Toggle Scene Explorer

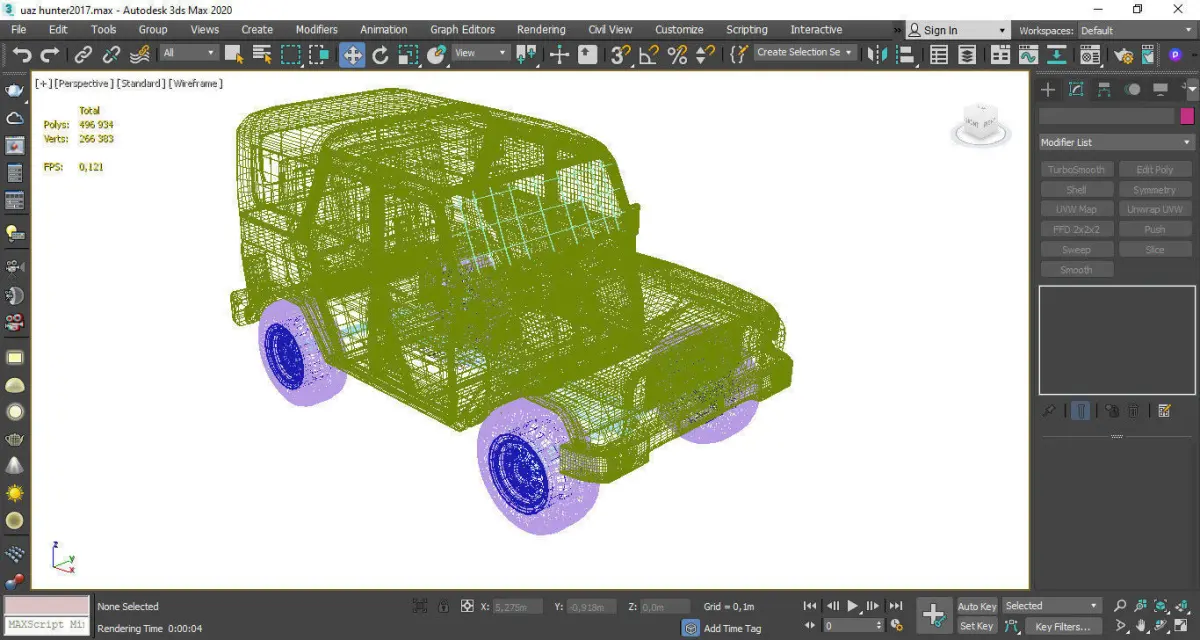click(938, 54)
